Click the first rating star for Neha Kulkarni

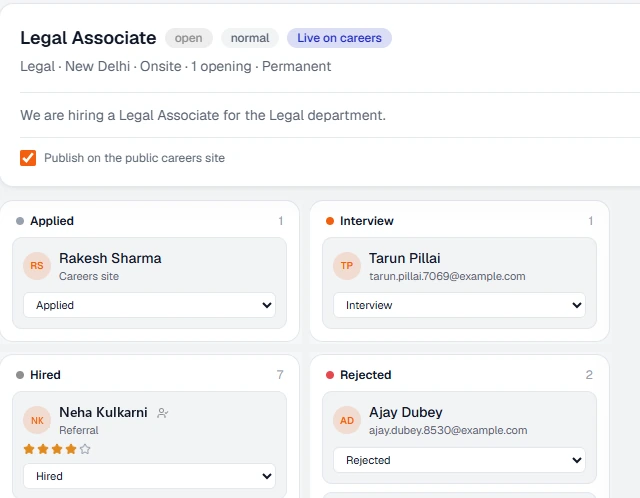coord(29,449)
